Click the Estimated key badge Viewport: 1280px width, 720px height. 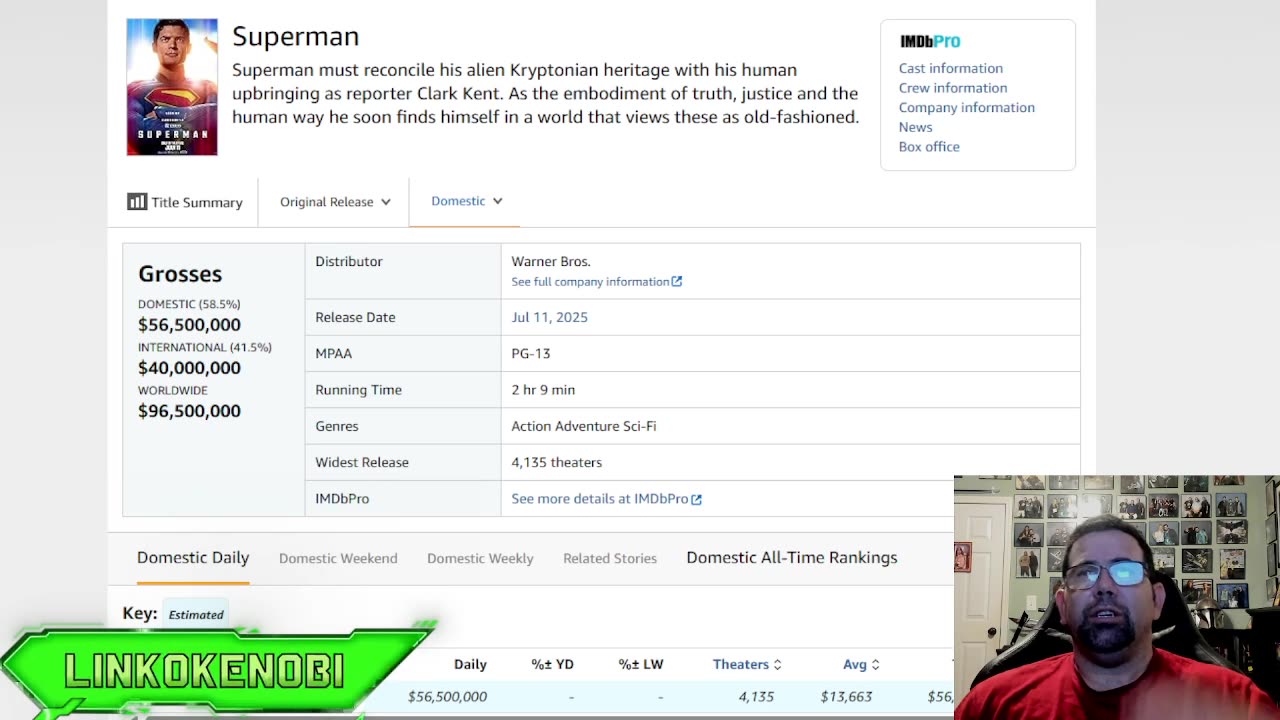[196, 614]
